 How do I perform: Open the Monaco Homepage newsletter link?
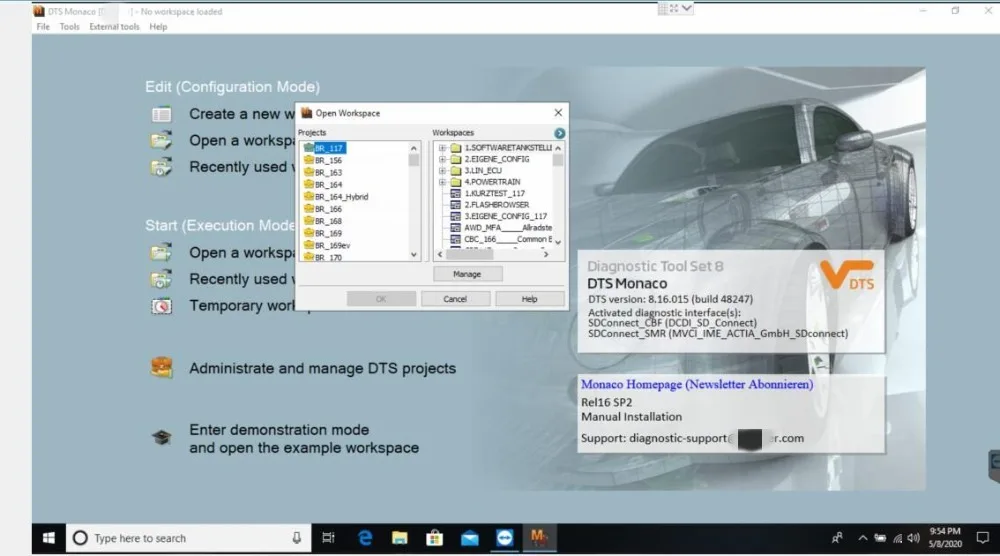pyautogui.click(x=696, y=384)
